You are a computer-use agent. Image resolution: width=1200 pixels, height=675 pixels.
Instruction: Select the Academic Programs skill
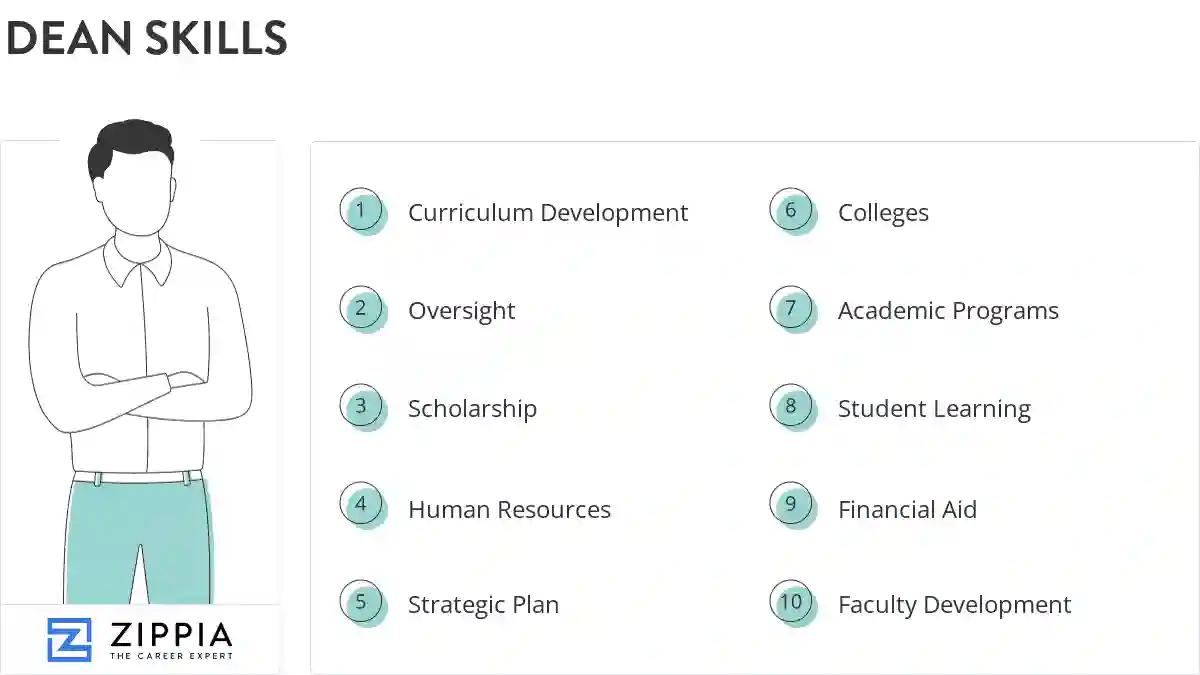click(948, 311)
